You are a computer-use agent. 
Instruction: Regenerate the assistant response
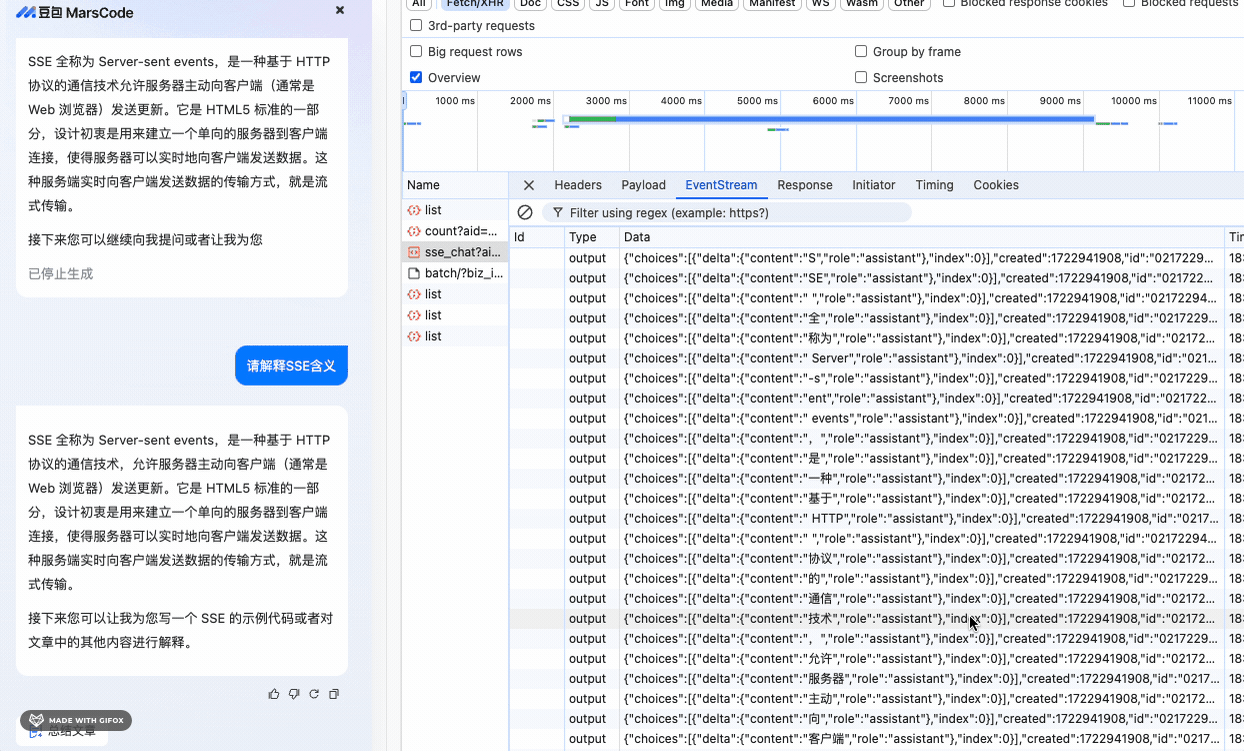pyautogui.click(x=314, y=694)
